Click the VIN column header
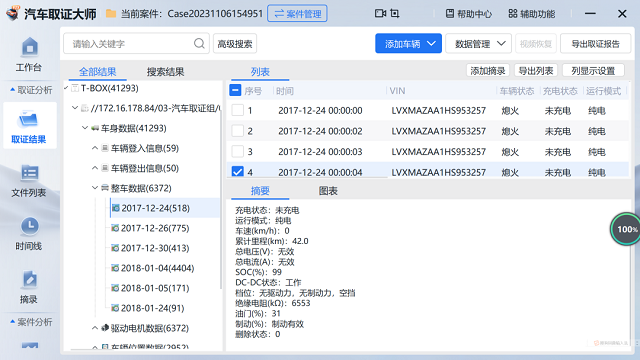 pos(397,91)
